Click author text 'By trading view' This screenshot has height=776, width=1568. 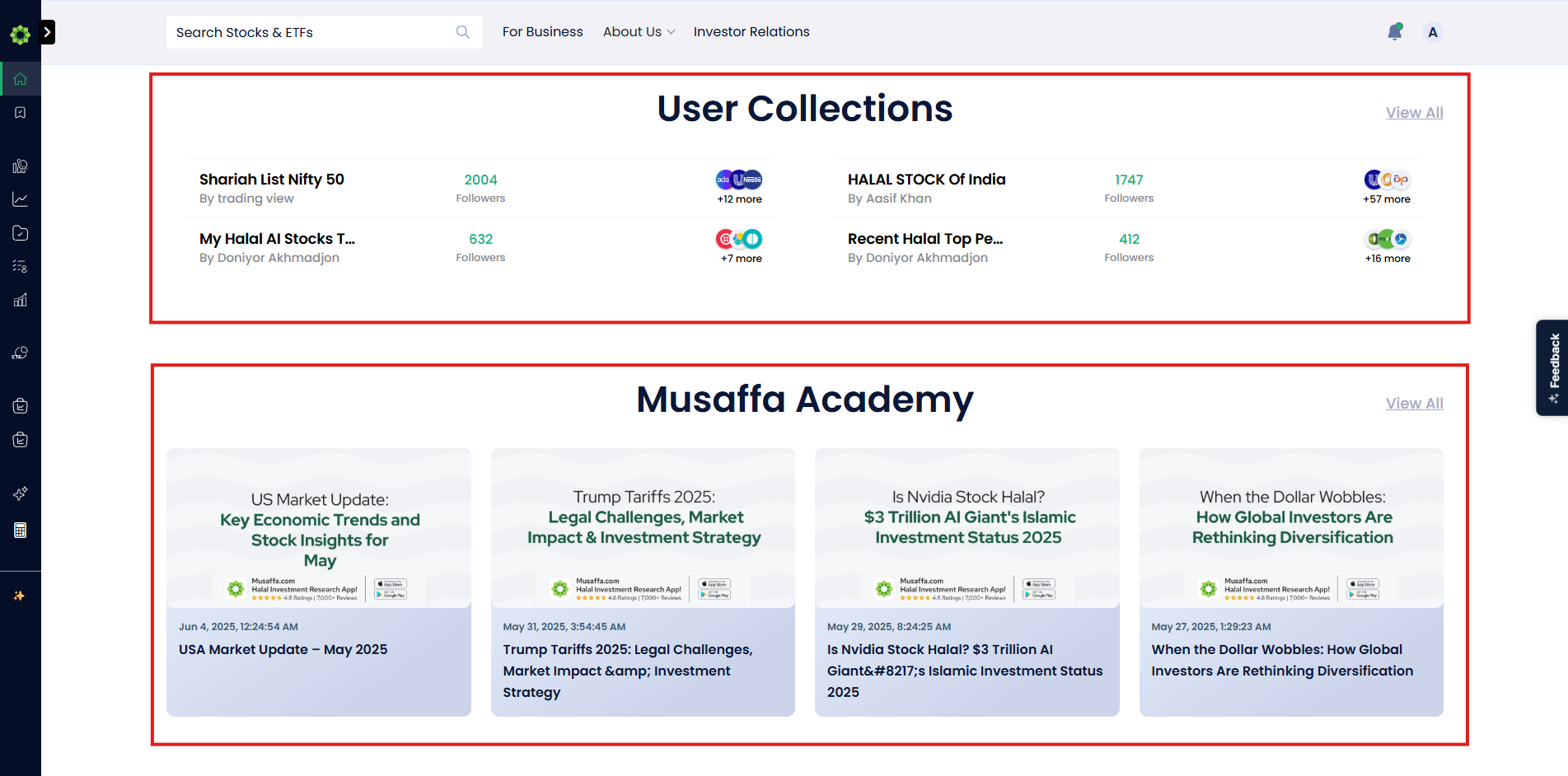click(x=246, y=199)
